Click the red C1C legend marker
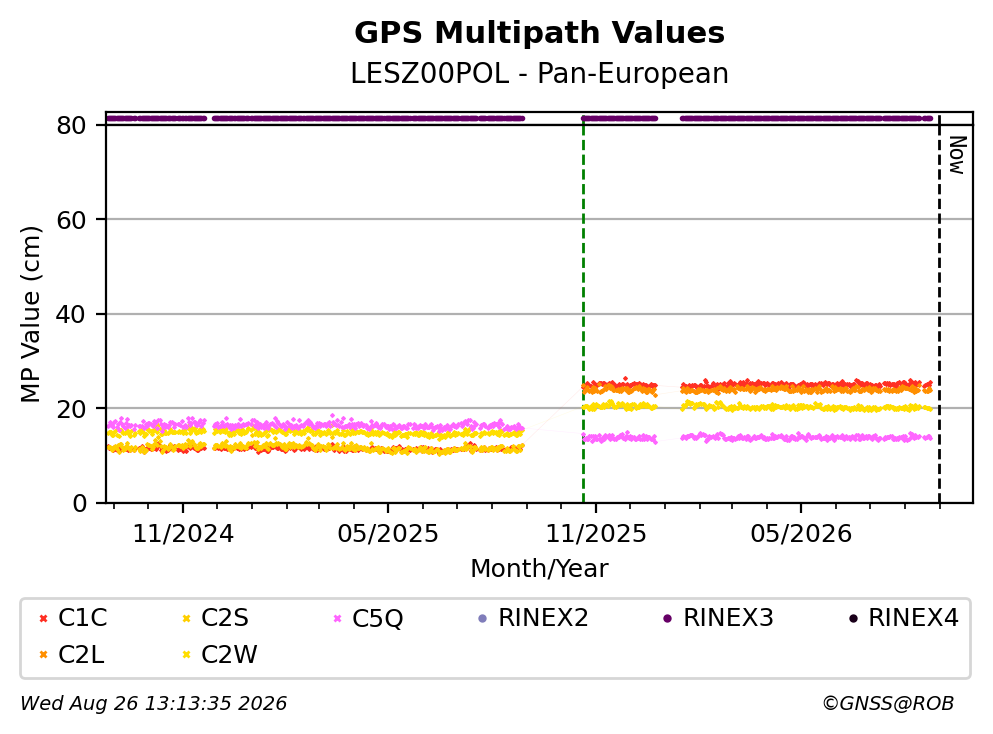 click(x=43, y=618)
